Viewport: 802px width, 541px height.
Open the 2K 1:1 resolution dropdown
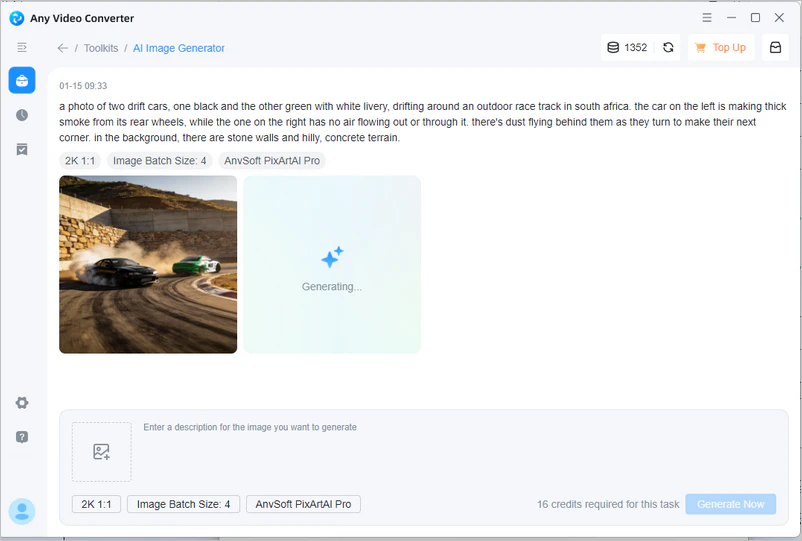[x=96, y=504]
